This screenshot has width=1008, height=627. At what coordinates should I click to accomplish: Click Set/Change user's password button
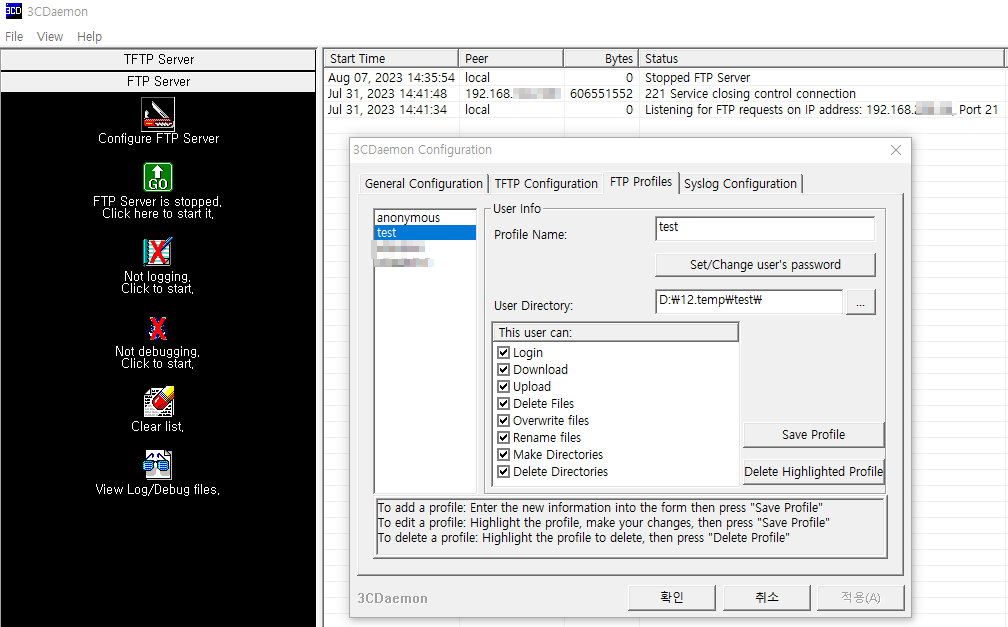click(765, 264)
